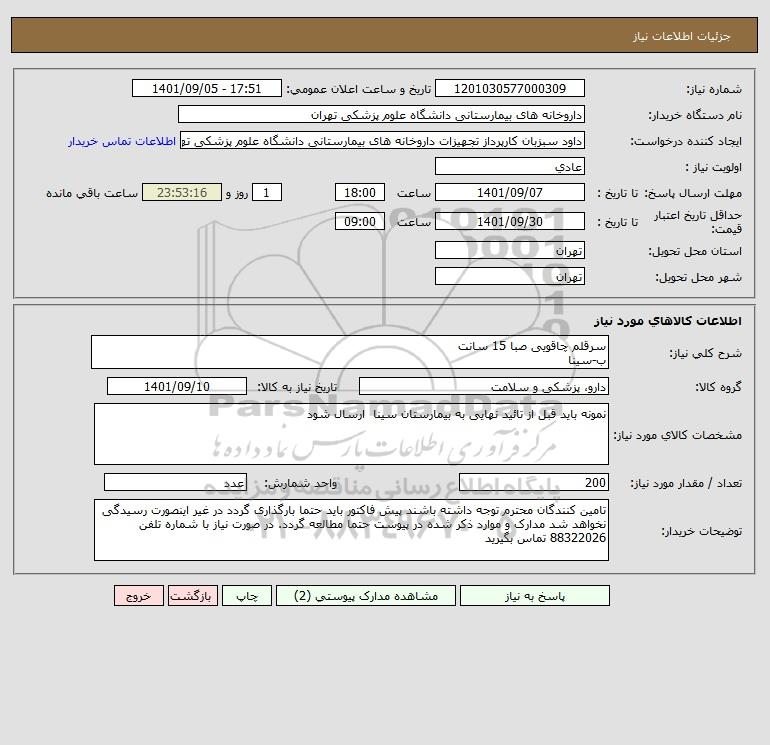This screenshot has height=745, width=770.
Task: Click the price validity date 1401/09/30
Action: pos(510,221)
